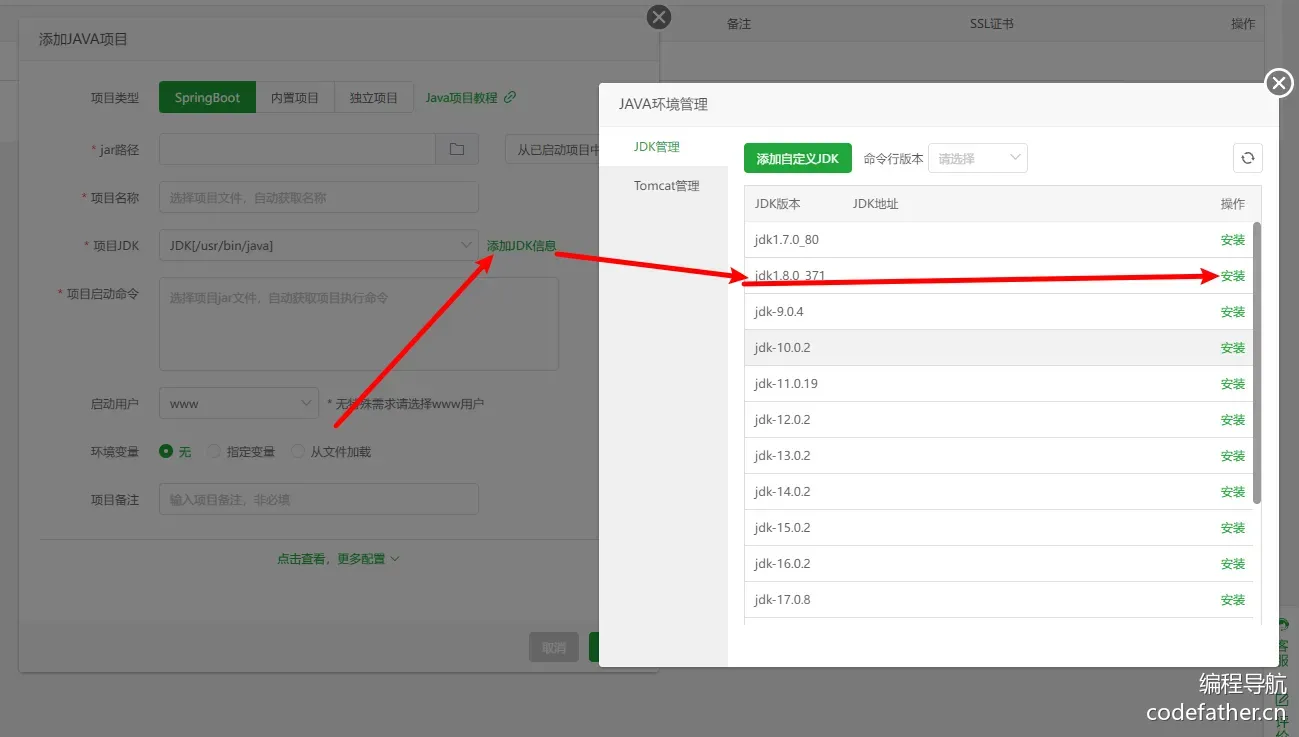Screen dimensions: 1299x737
Task: Choose the 内置项目 project type
Action: click(295, 98)
